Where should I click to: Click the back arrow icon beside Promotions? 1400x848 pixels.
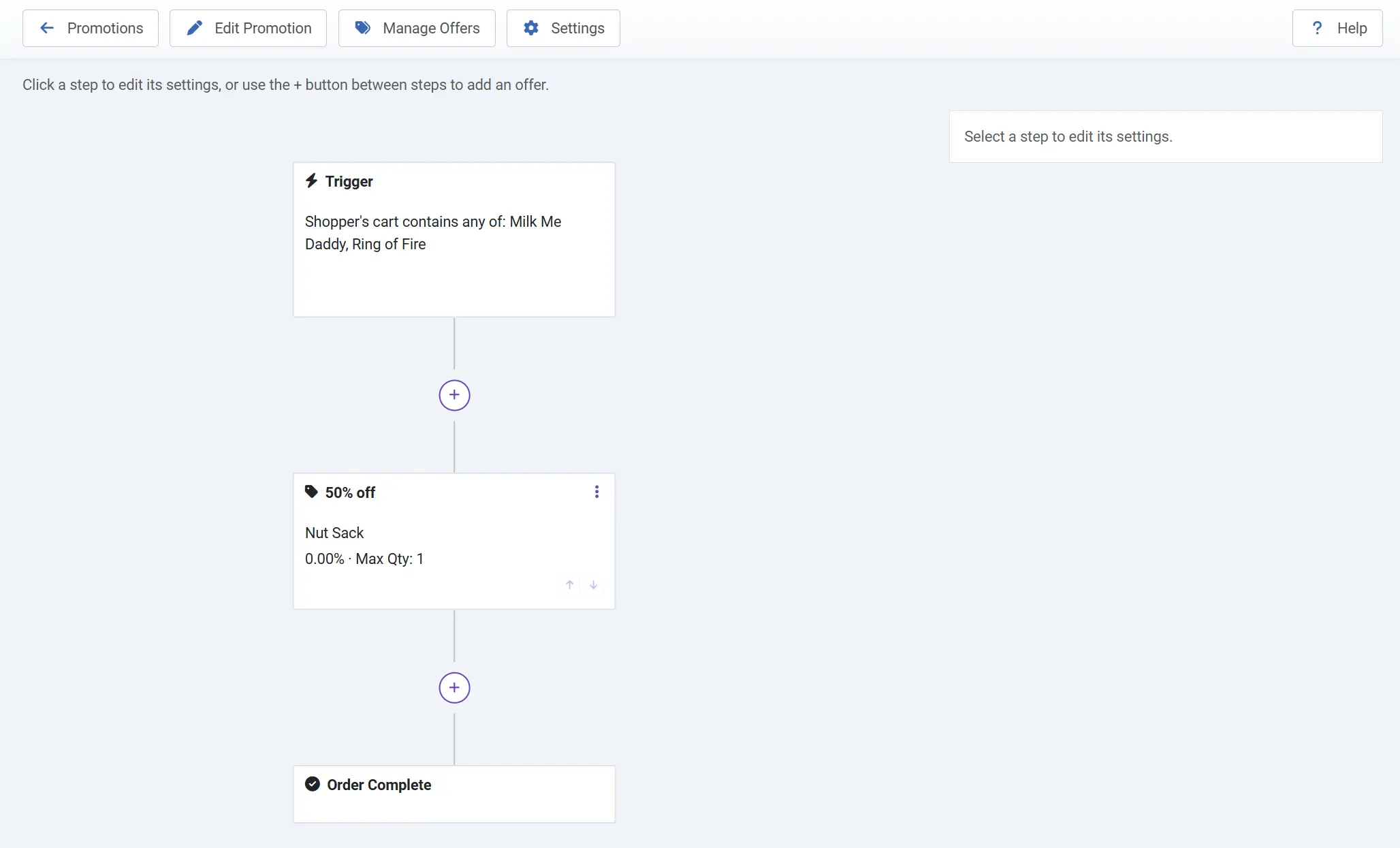(x=47, y=28)
